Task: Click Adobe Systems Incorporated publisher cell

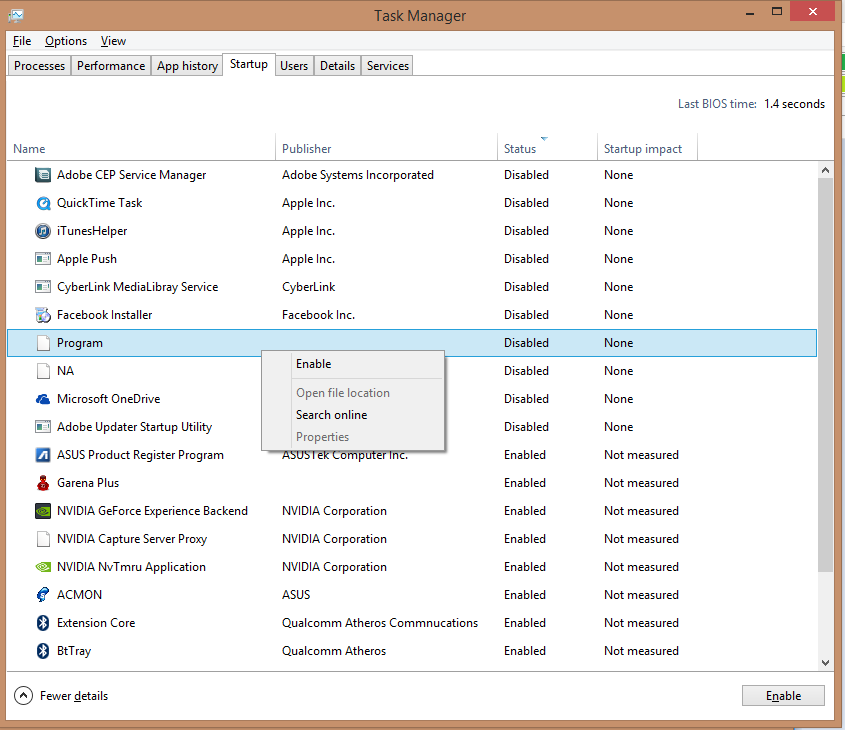Action: coord(358,175)
